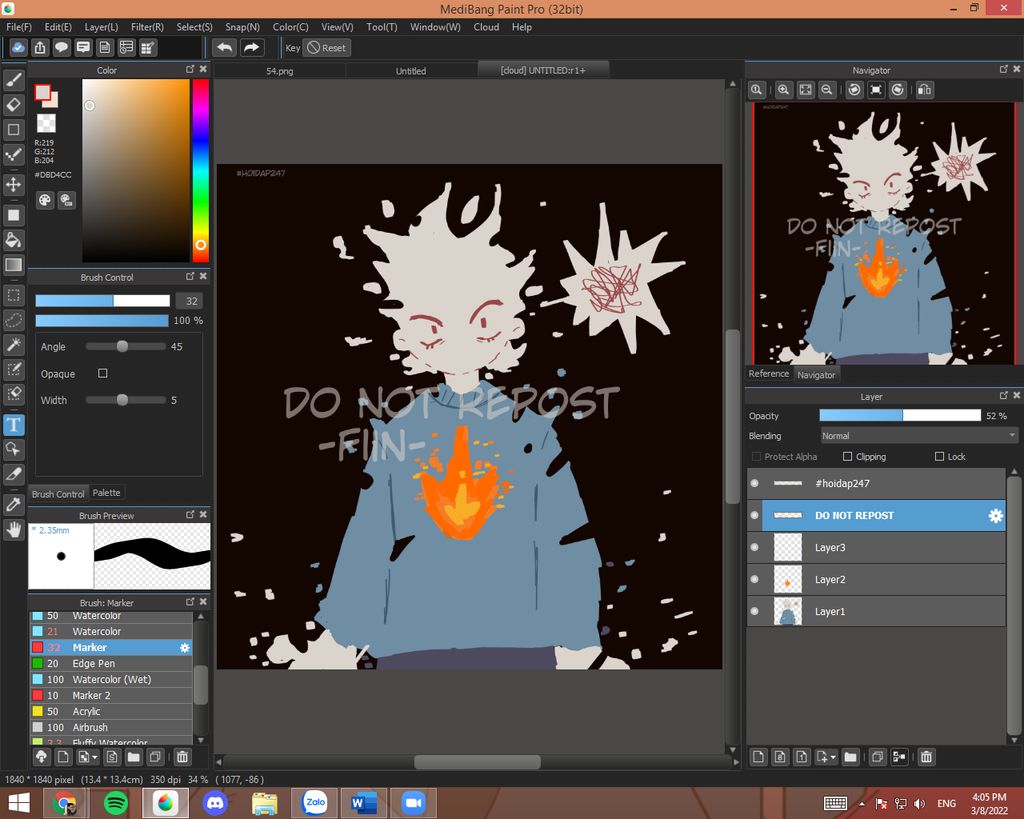Select the Lasso selection tool

14,320
